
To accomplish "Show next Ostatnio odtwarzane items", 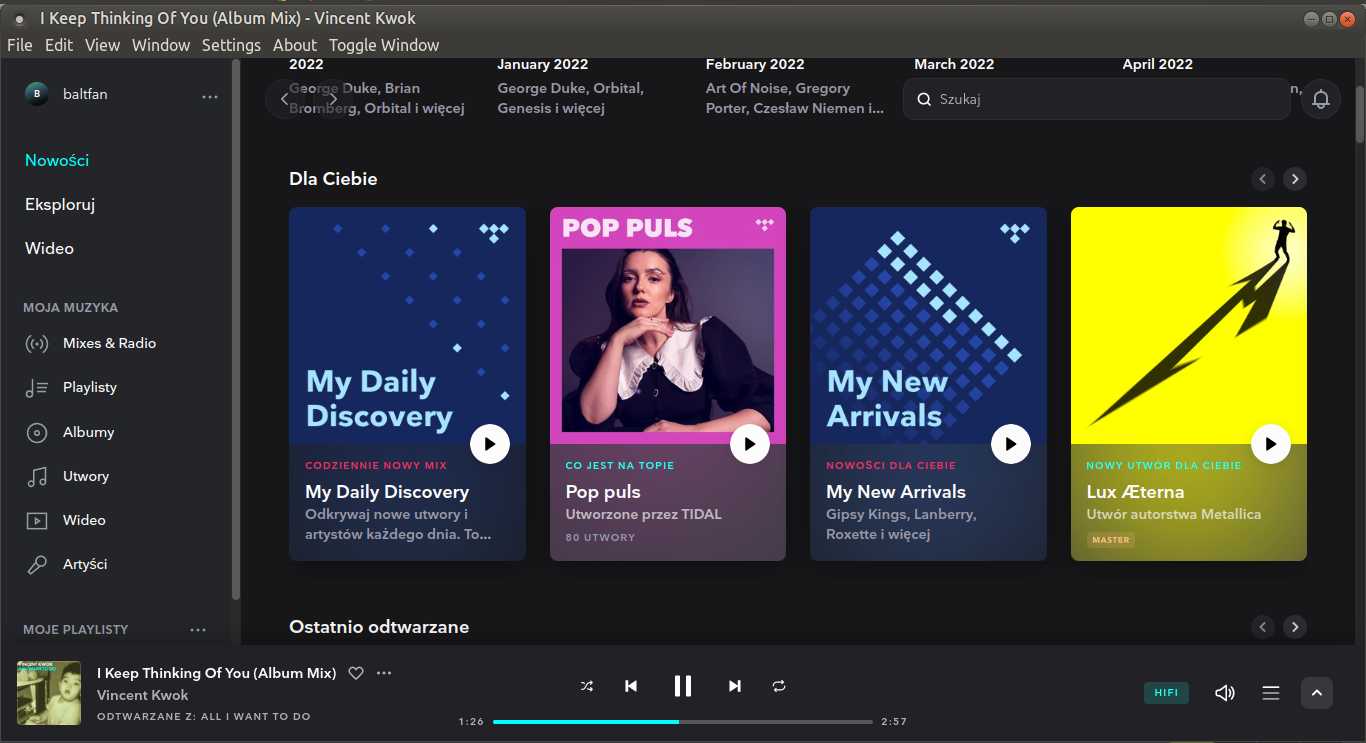I will pyautogui.click(x=1295, y=627).
